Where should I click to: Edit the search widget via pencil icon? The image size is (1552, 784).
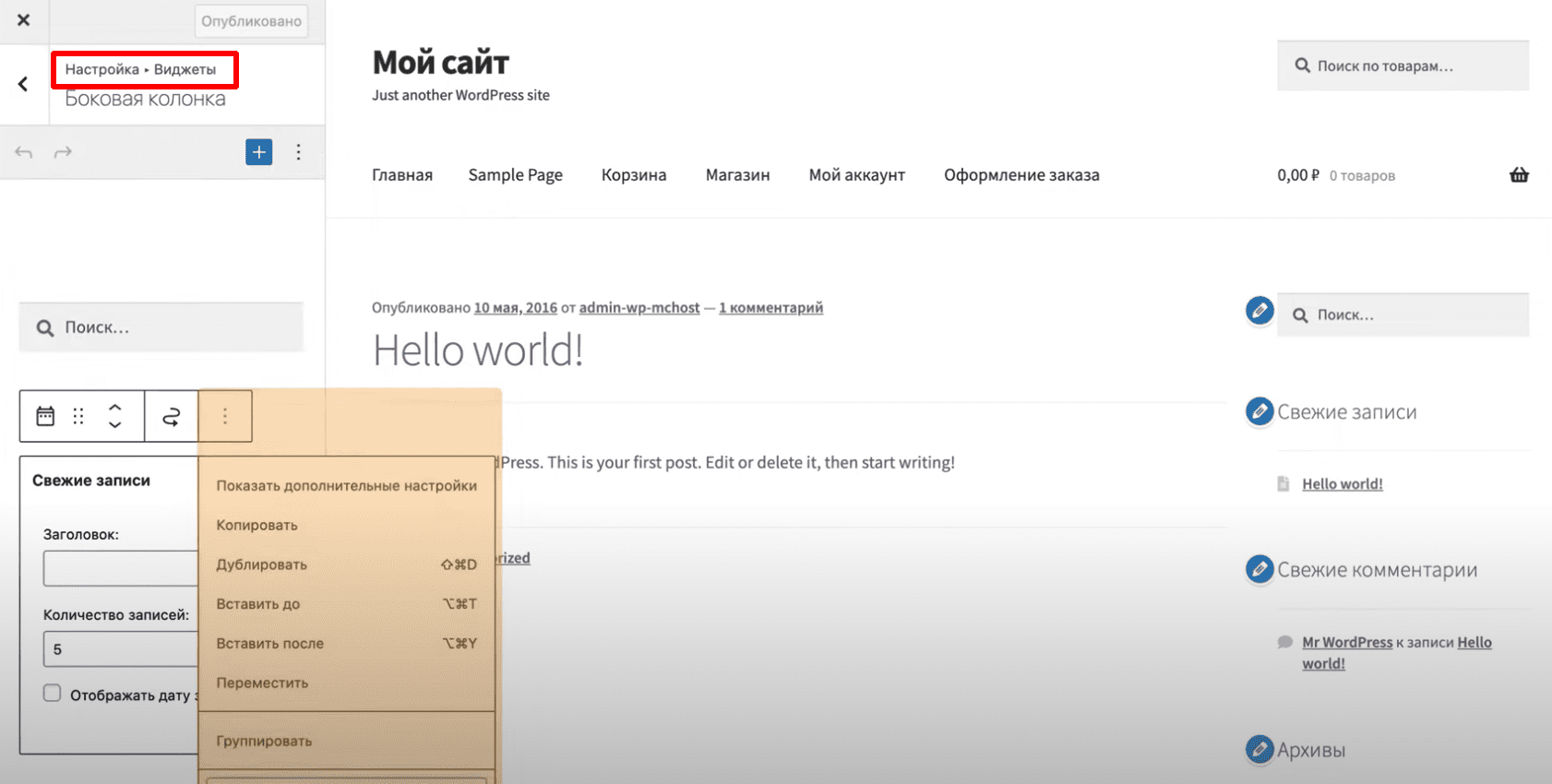pos(1260,311)
